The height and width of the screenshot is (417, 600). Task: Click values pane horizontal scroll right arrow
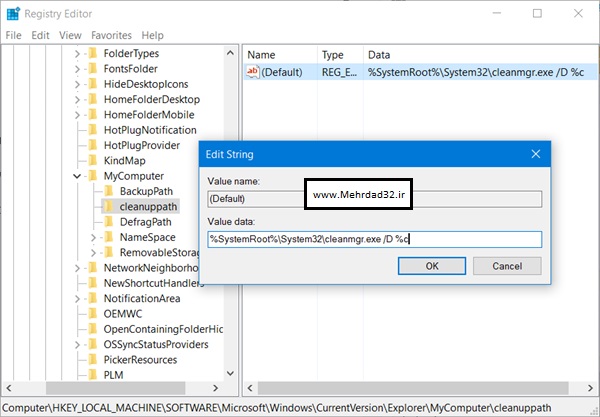point(590,388)
